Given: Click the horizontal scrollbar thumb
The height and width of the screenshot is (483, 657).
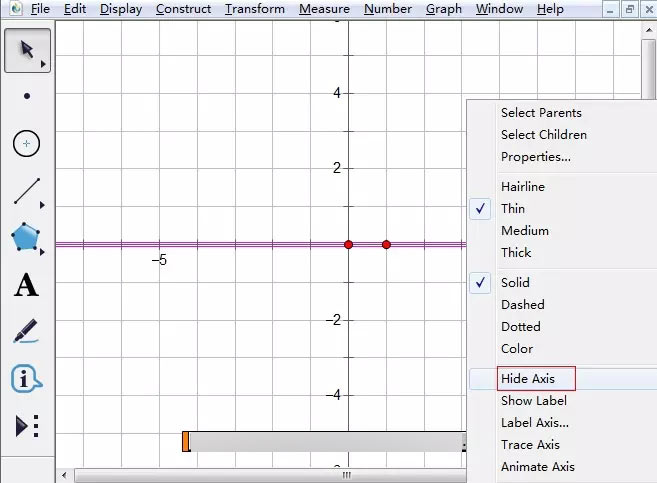Looking at the screenshot, I should (345, 475).
